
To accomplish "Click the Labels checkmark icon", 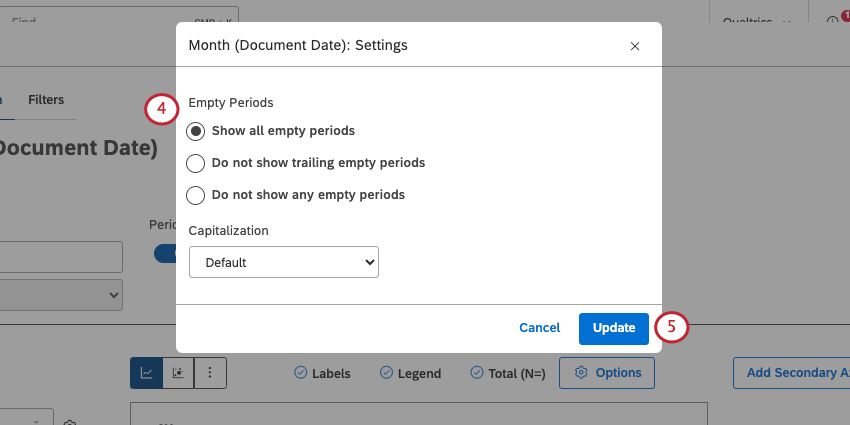I will (300, 373).
